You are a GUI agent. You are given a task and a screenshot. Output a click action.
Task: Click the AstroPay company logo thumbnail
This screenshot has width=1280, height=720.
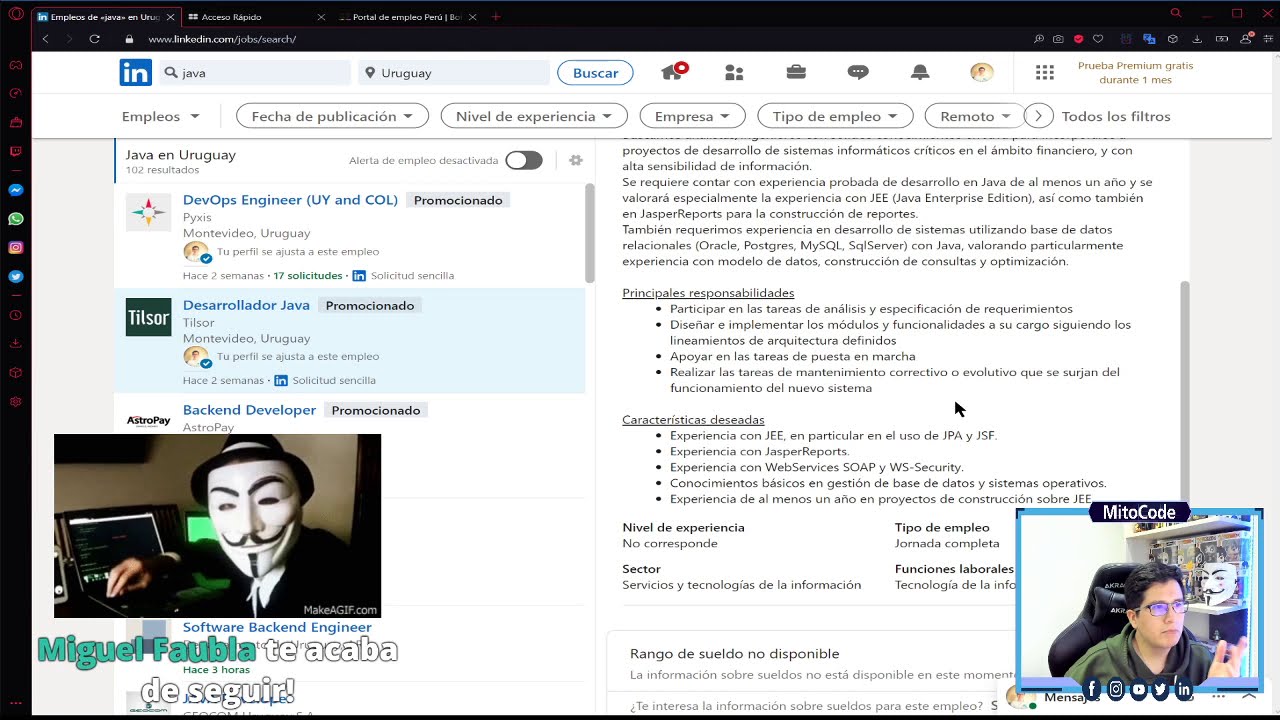coord(148,421)
